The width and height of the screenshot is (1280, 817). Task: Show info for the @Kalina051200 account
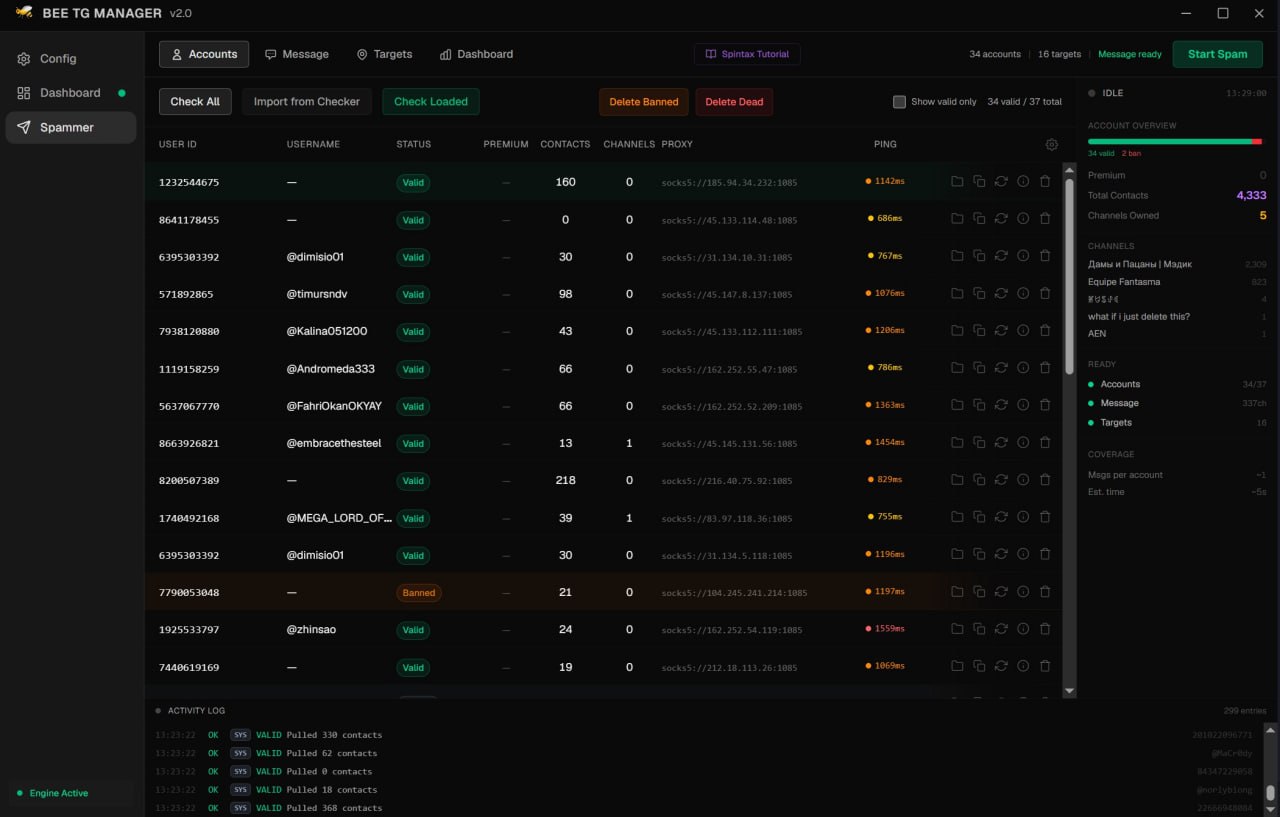click(1023, 331)
